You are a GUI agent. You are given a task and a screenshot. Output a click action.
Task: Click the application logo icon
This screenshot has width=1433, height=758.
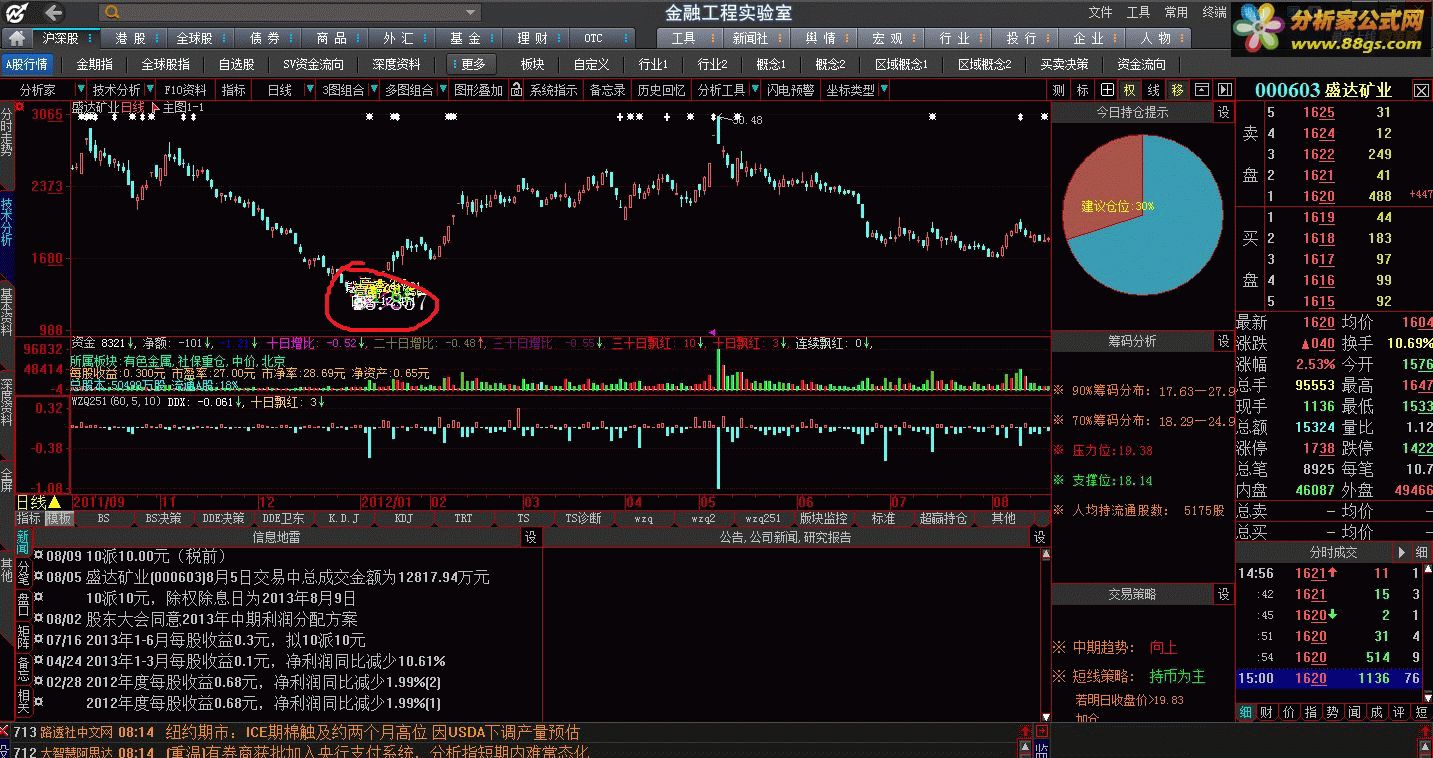(x=17, y=13)
